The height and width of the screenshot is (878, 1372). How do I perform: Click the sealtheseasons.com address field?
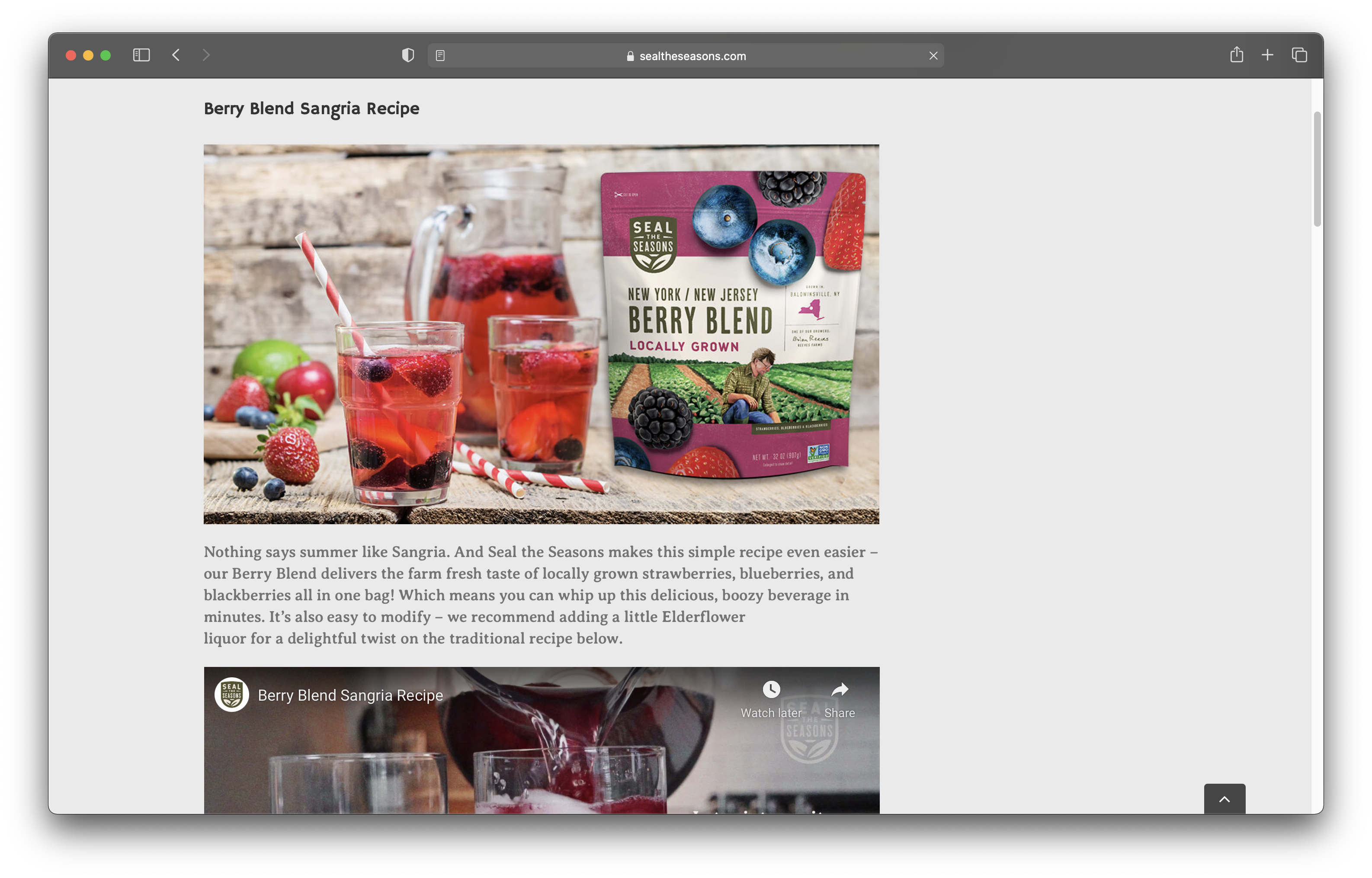coord(686,56)
